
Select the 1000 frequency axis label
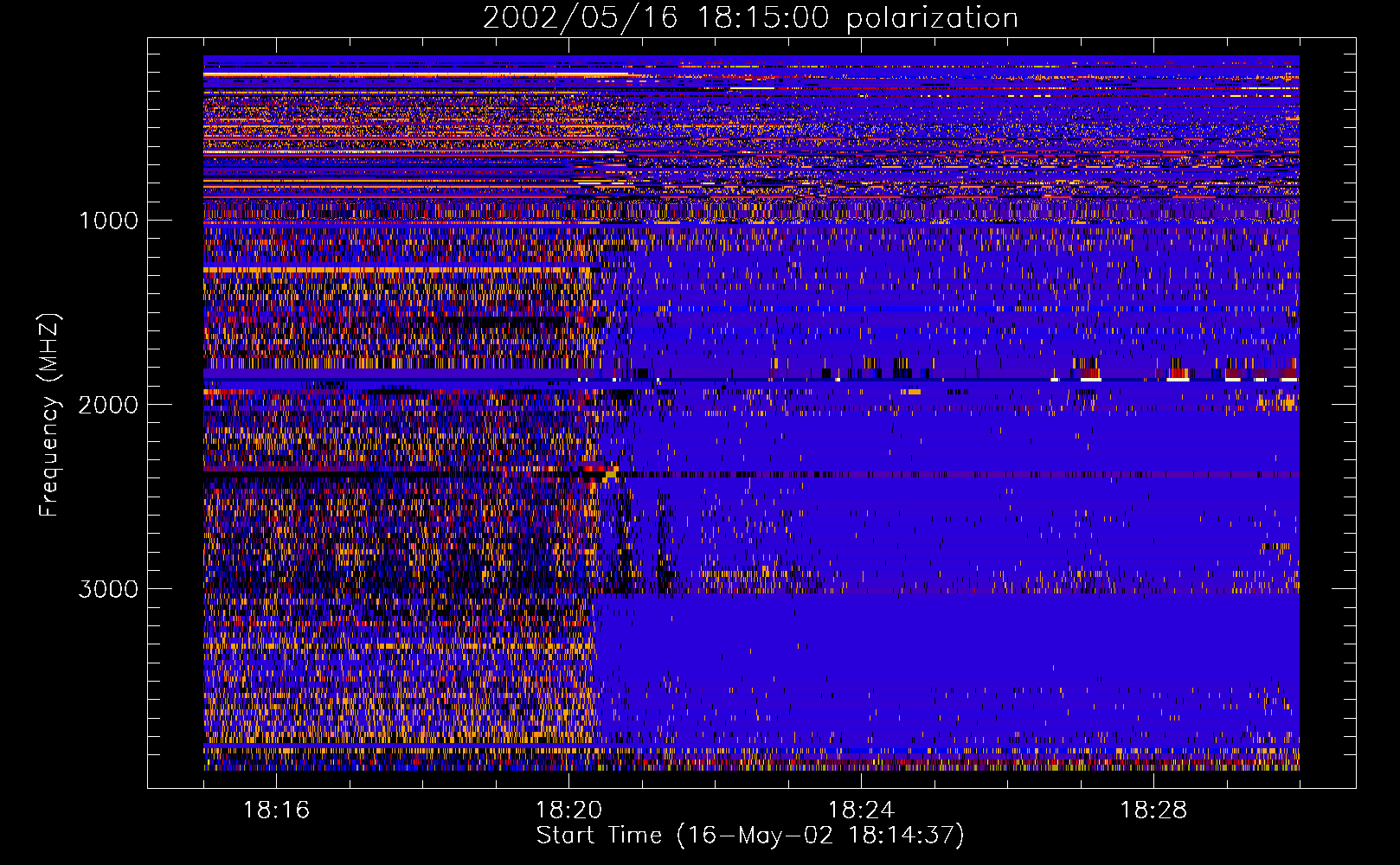(108, 221)
